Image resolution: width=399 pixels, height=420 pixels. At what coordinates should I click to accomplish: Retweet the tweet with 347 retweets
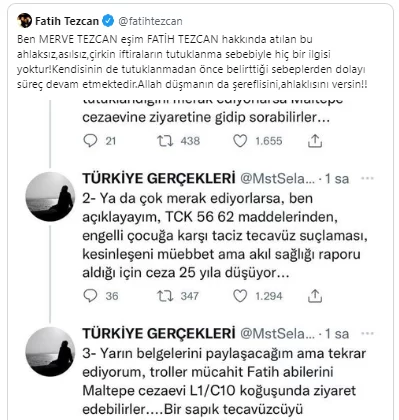165,296
